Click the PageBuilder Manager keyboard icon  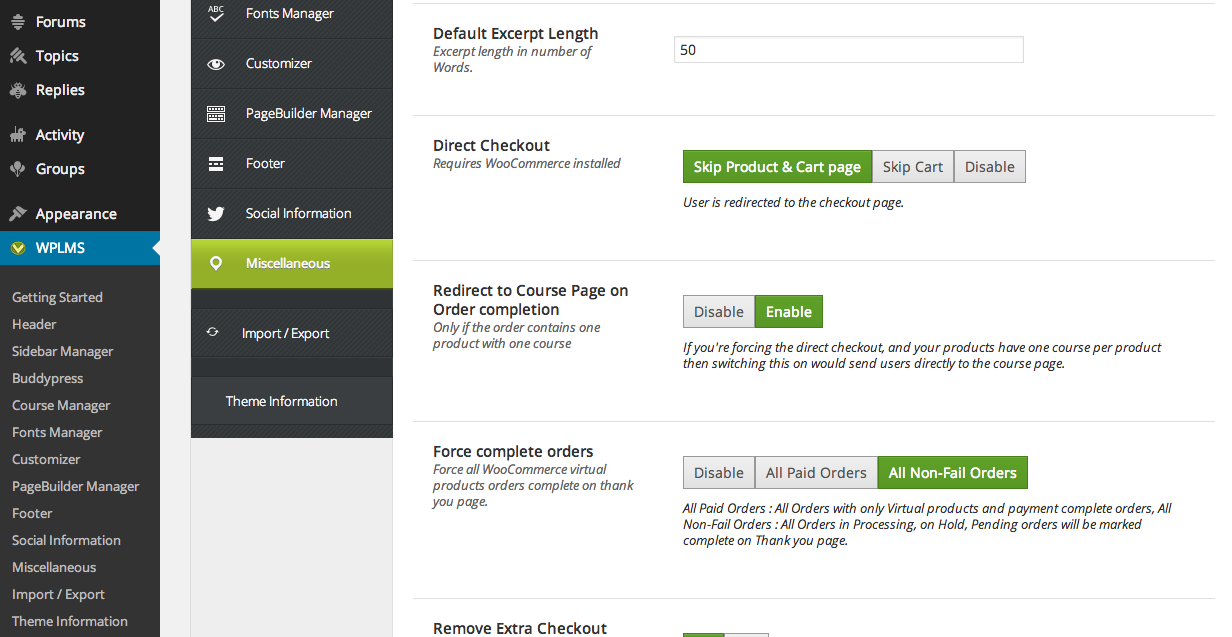[216, 114]
